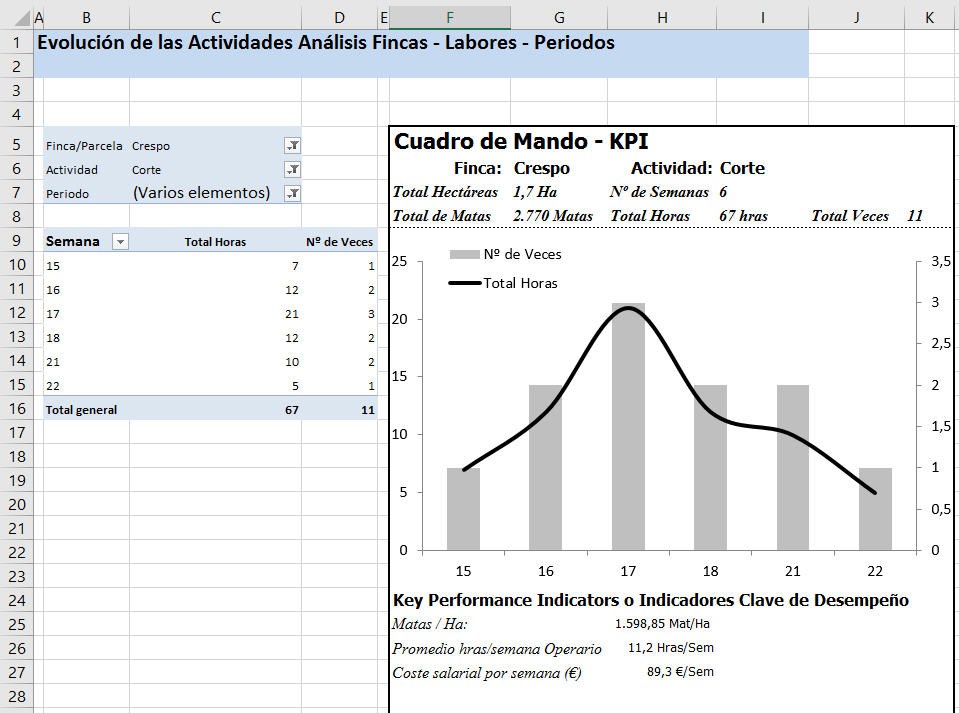Click the tallest gray bar for week 17
The width and height of the screenshot is (959, 713).
[x=628, y=430]
